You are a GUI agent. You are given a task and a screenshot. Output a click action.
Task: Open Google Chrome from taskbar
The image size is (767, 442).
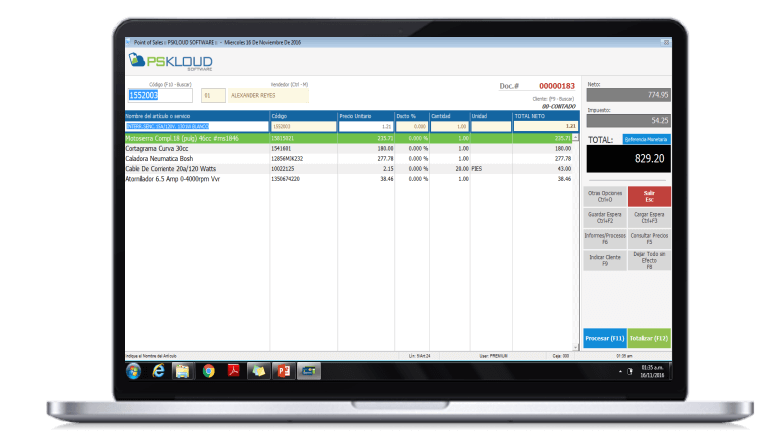209,371
